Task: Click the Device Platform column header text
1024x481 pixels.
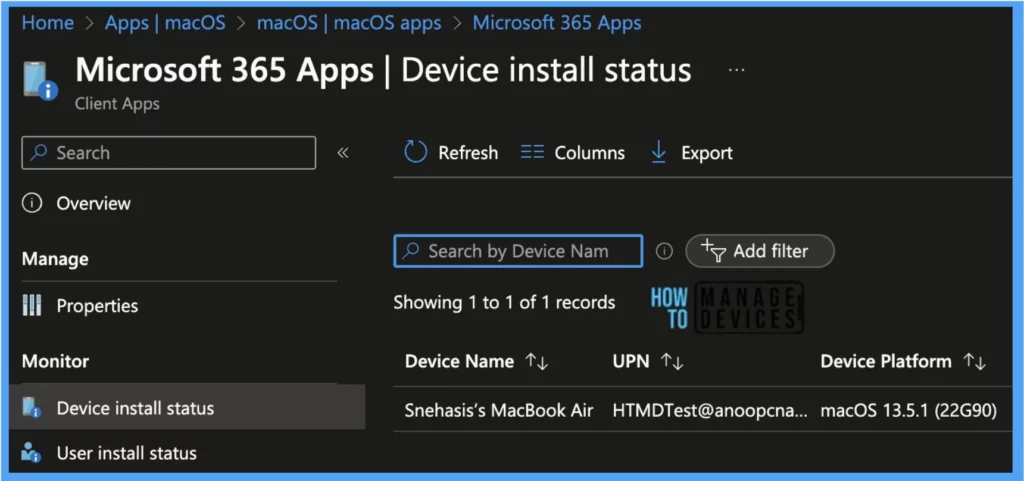Action: (x=886, y=362)
